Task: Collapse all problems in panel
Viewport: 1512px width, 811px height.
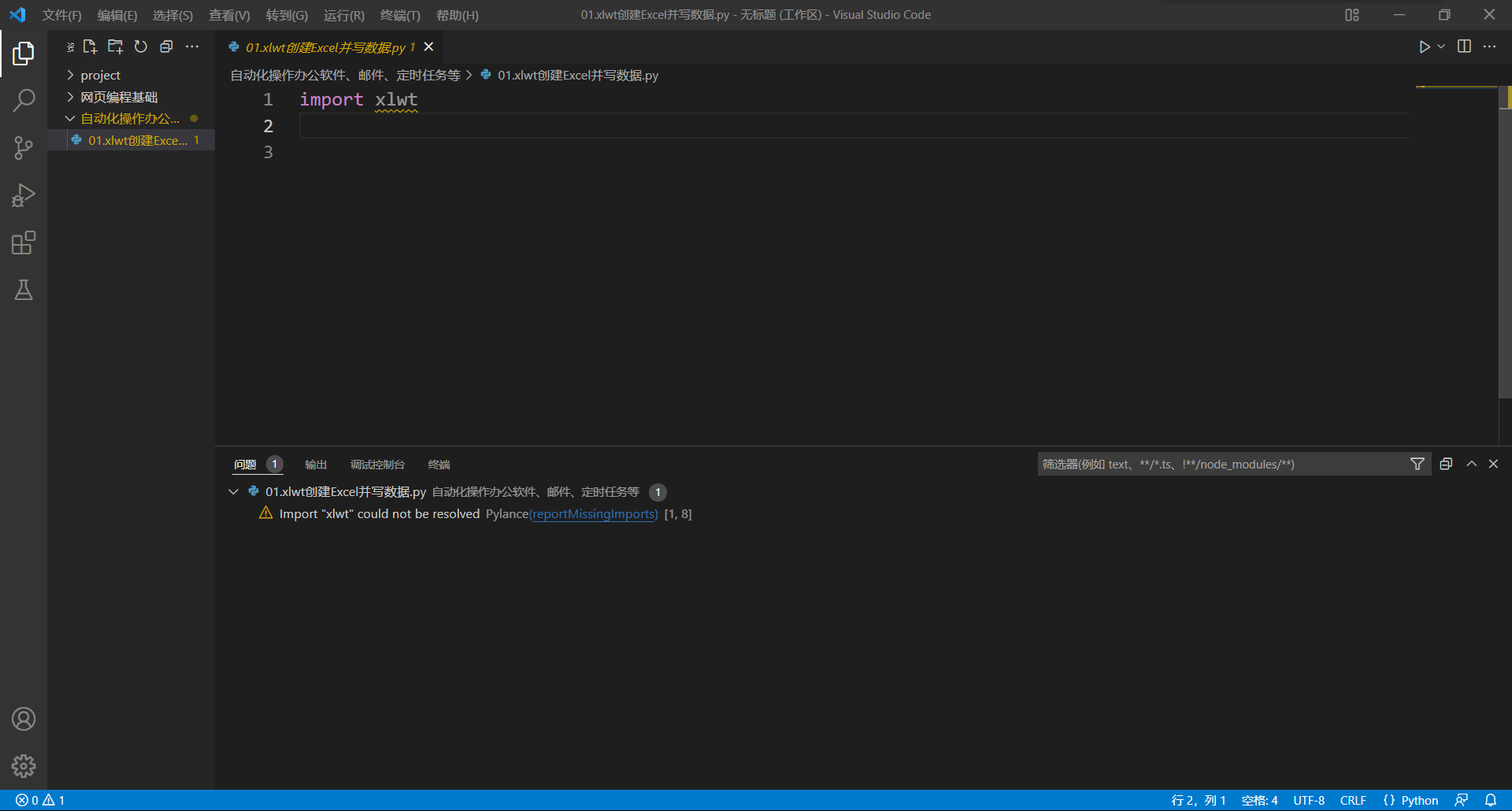Action: pos(1446,465)
